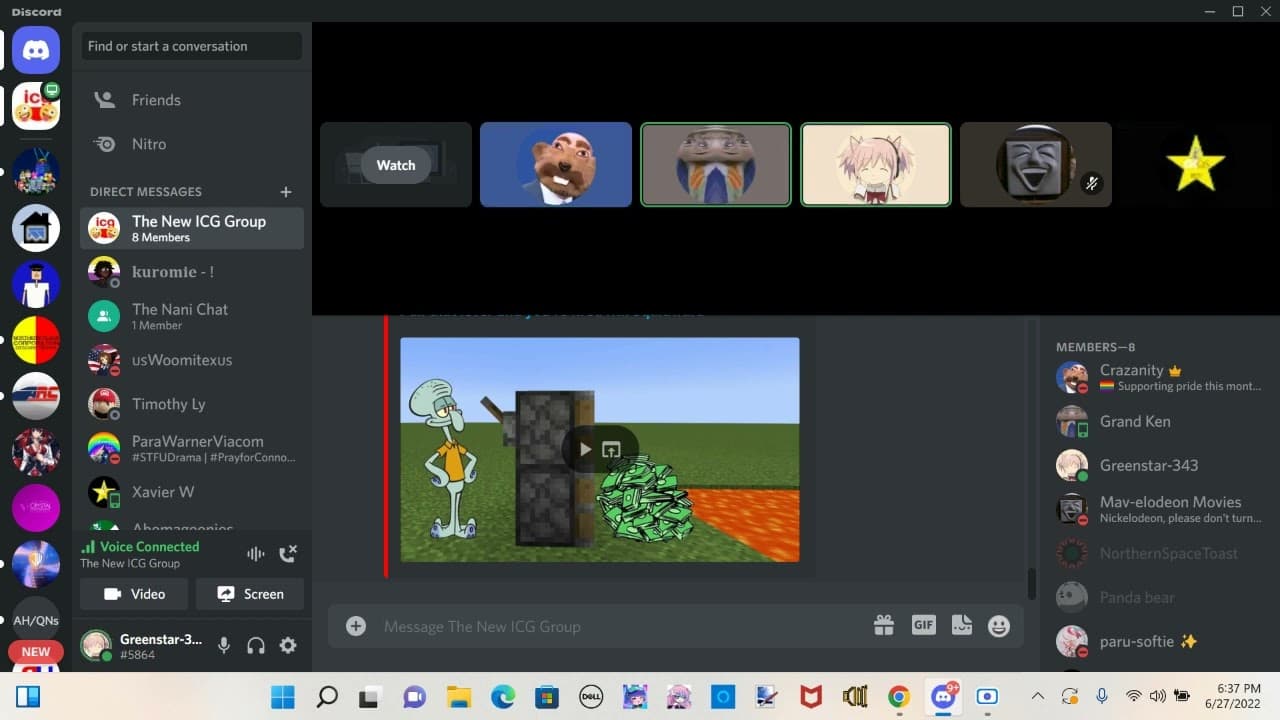Focus Find or start a conversation box
The height and width of the screenshot is (720, 1280).
192,46
